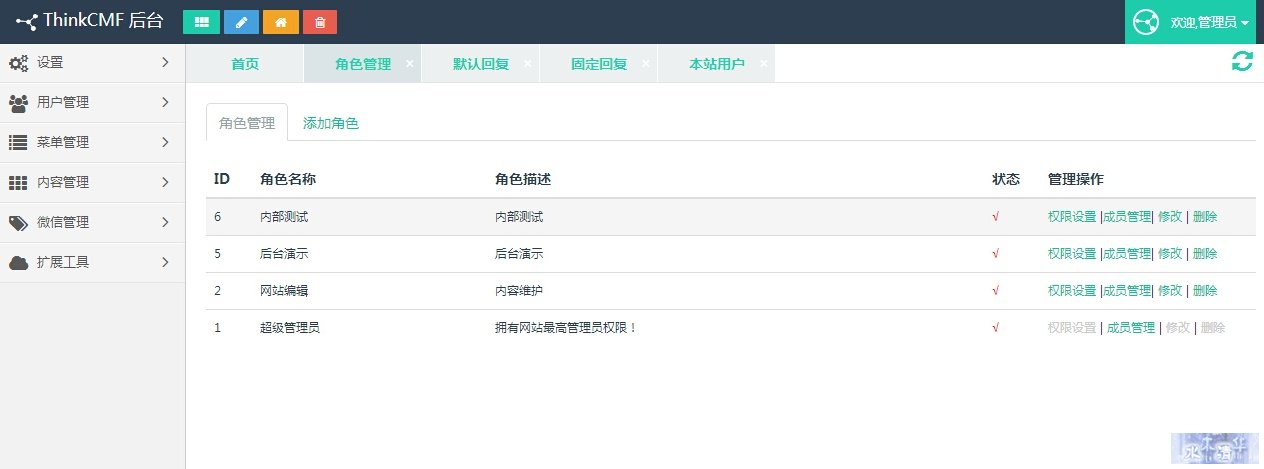Close the 本站用户 tab
The height and width of the screenshot is (469, 1264).
coord(764,63)
